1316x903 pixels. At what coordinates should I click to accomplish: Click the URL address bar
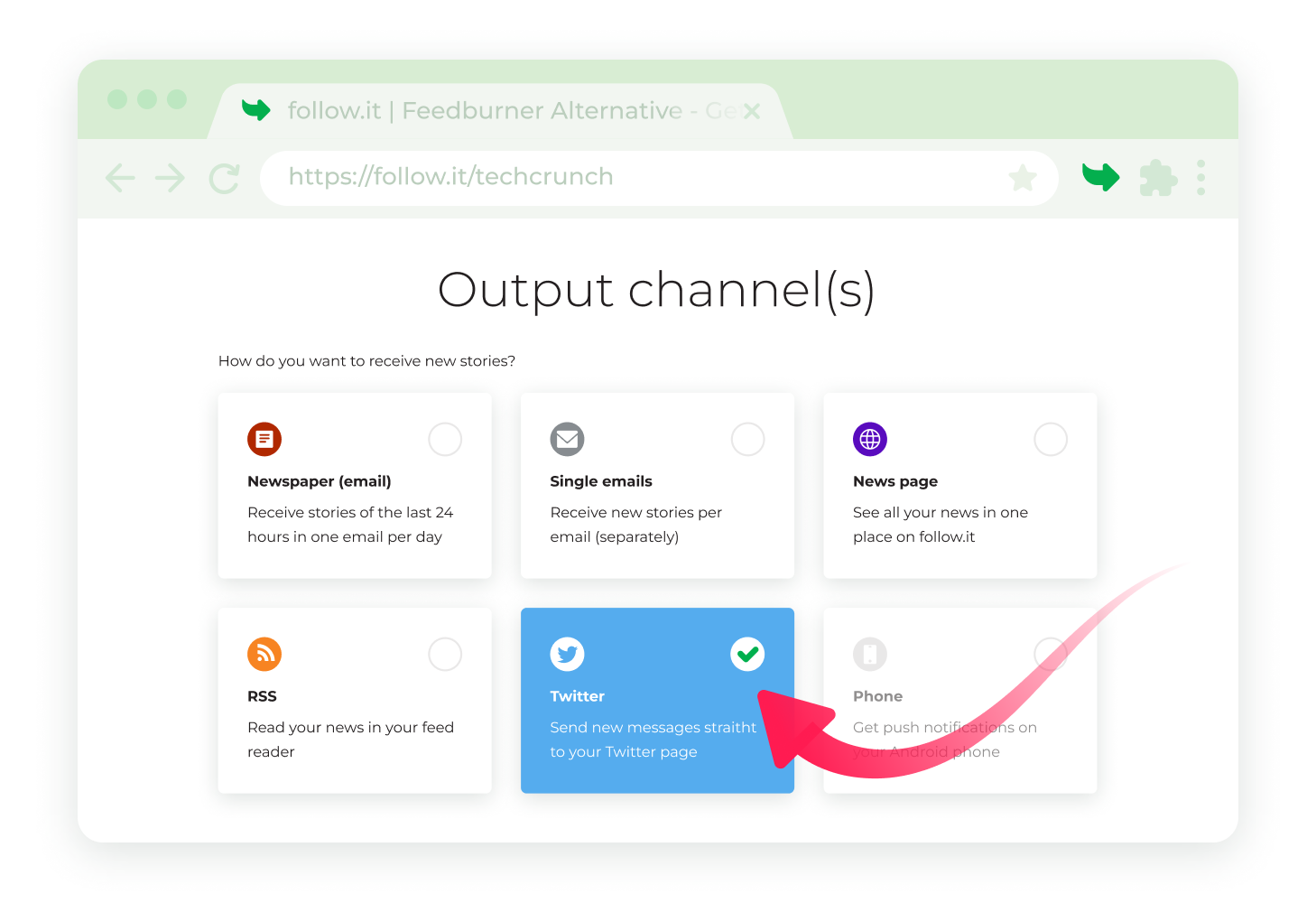point(659,178)
